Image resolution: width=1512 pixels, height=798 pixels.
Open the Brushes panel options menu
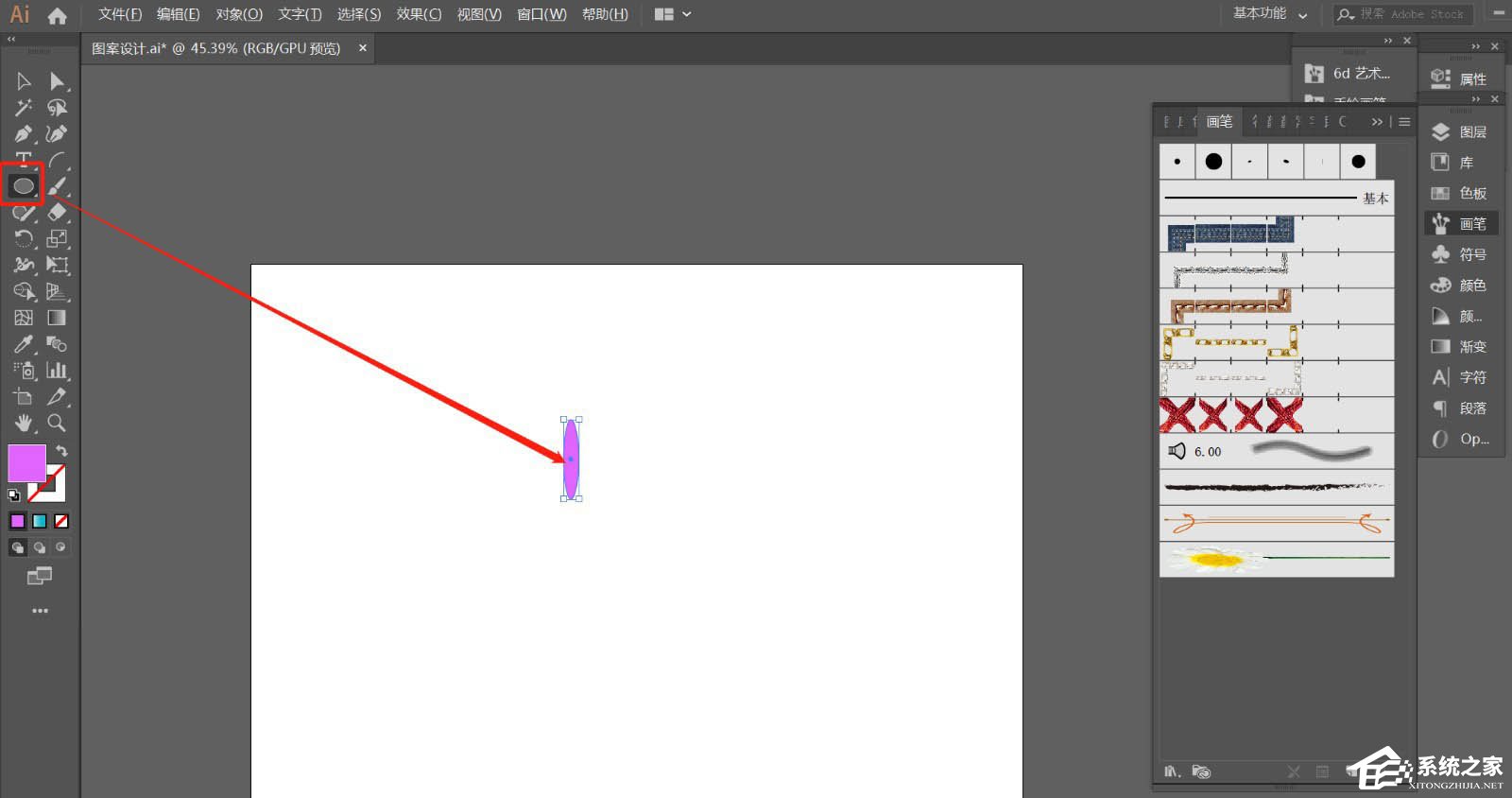[1404, 122]
